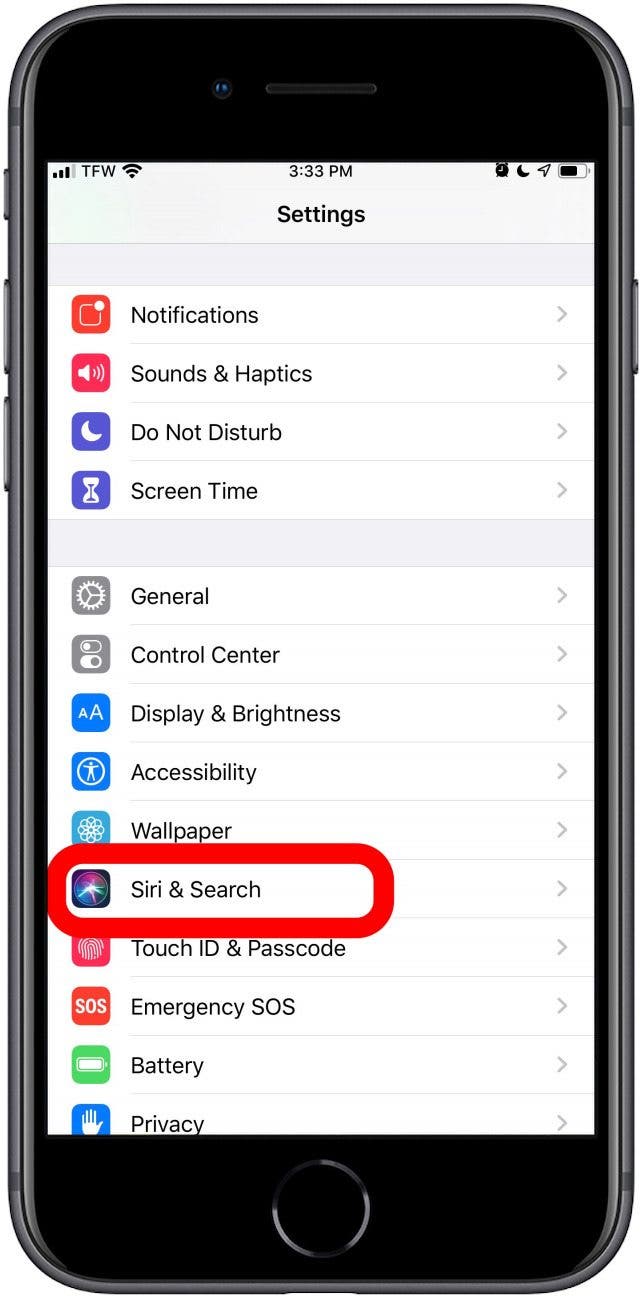
Task: Tap the Siri & Search icon
Action: pos(91,889)
